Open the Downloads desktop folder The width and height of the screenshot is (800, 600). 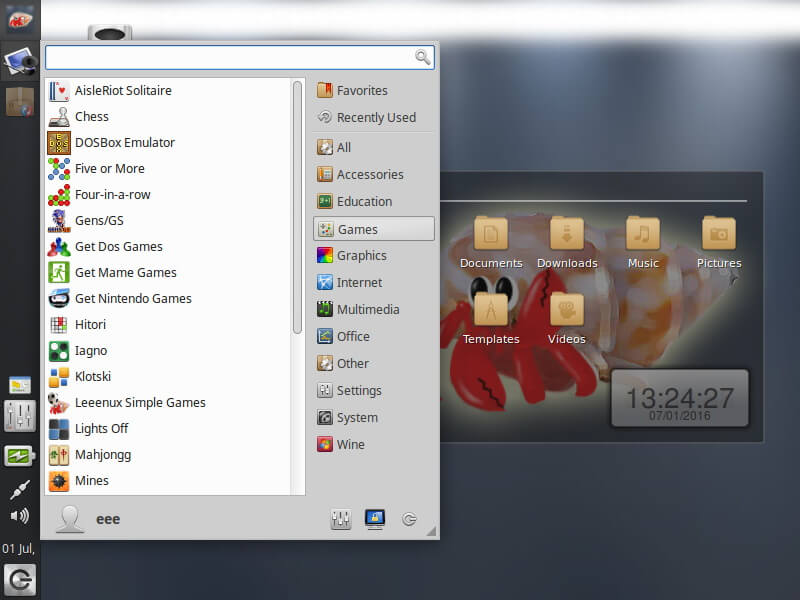567,242
